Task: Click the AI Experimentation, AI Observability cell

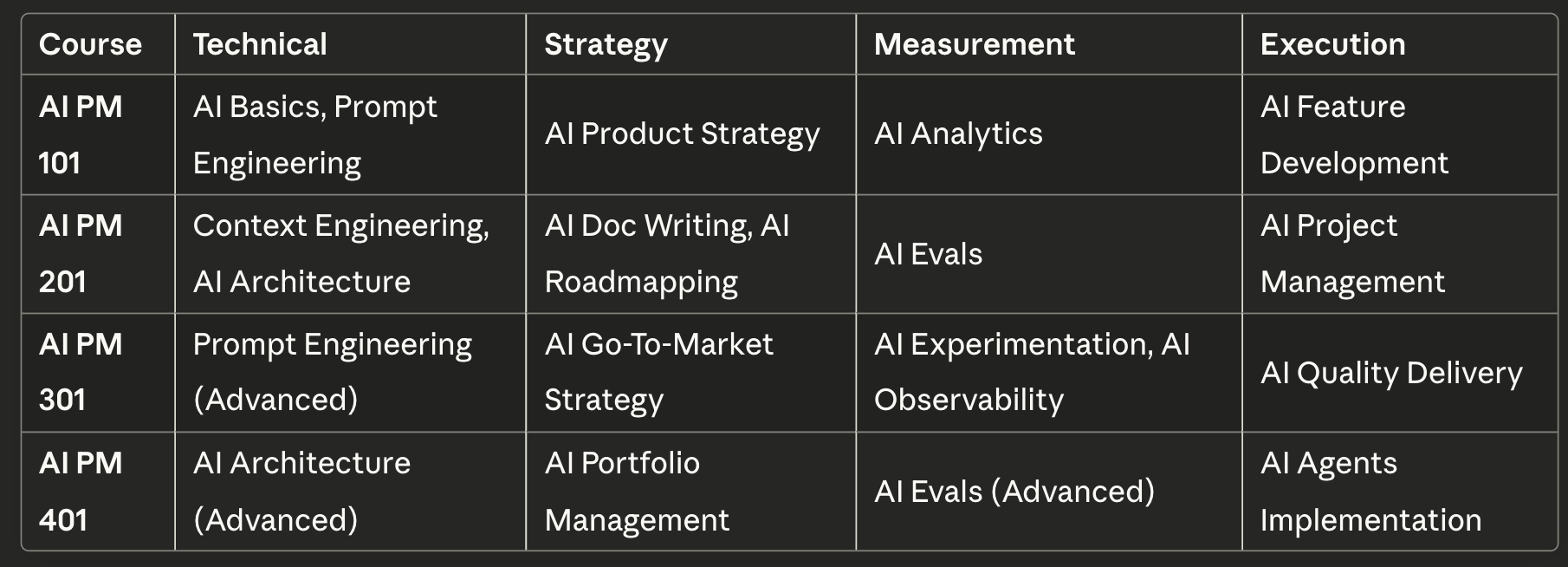Action: click(1031, 372)
